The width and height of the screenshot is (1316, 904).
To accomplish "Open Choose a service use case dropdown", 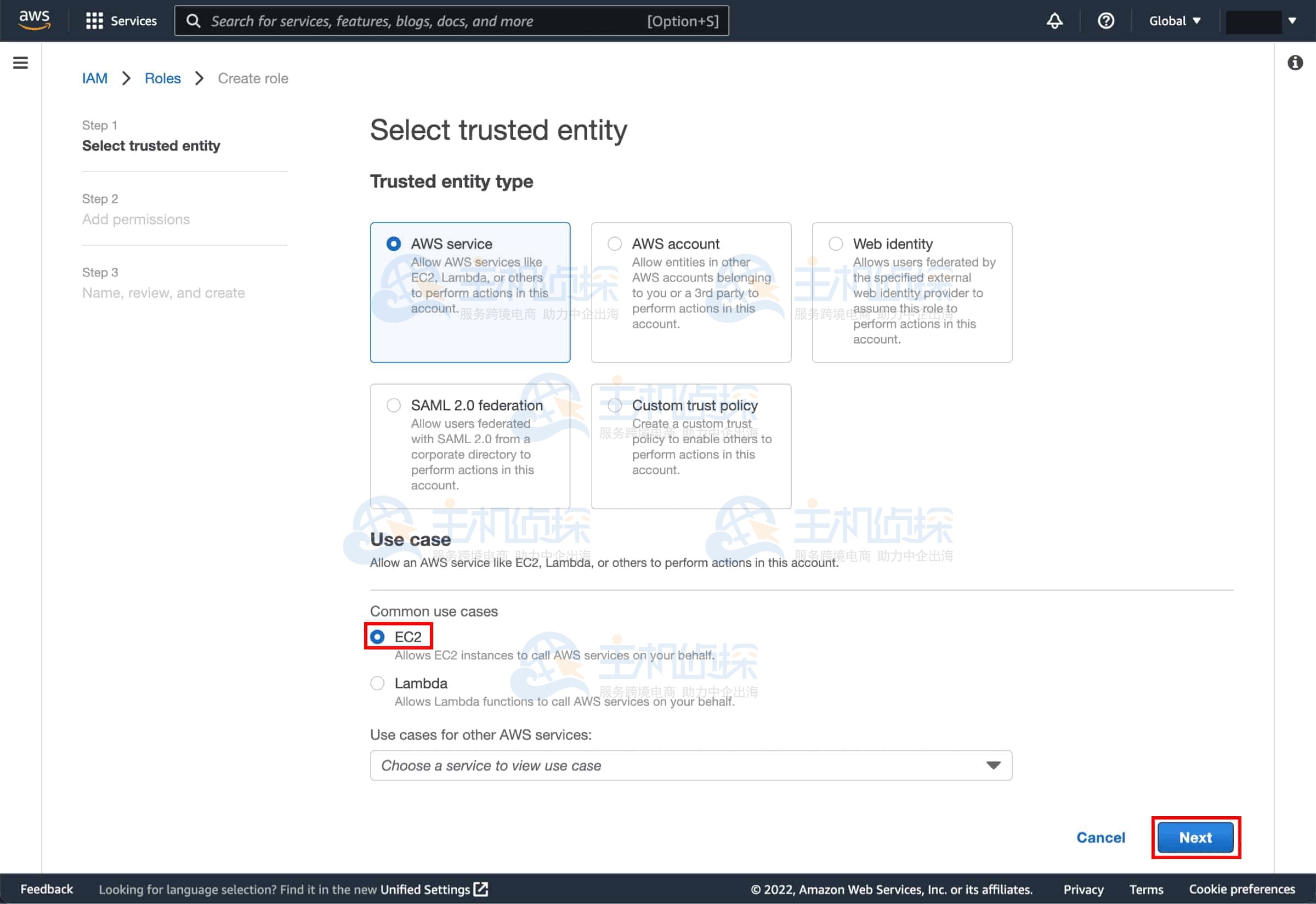I will click(x=691, y=765).
